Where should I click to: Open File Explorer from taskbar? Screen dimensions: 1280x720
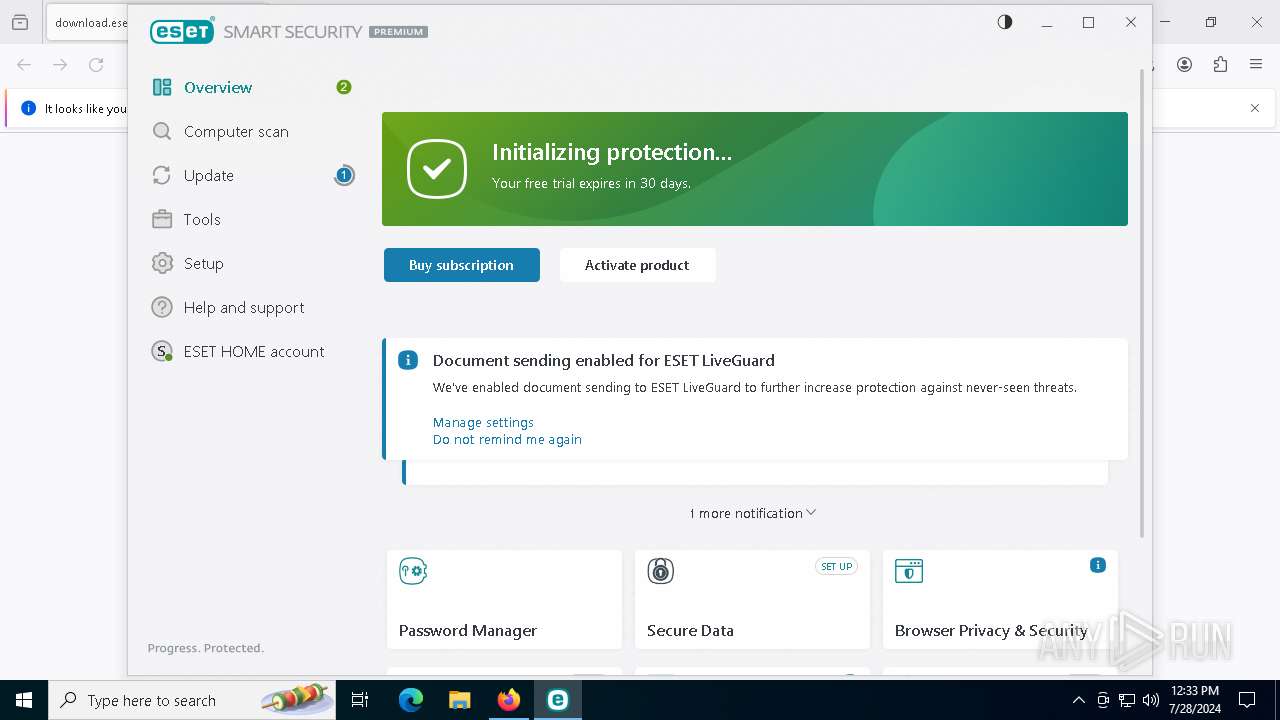pyautogui.click(x=459, y=700)
